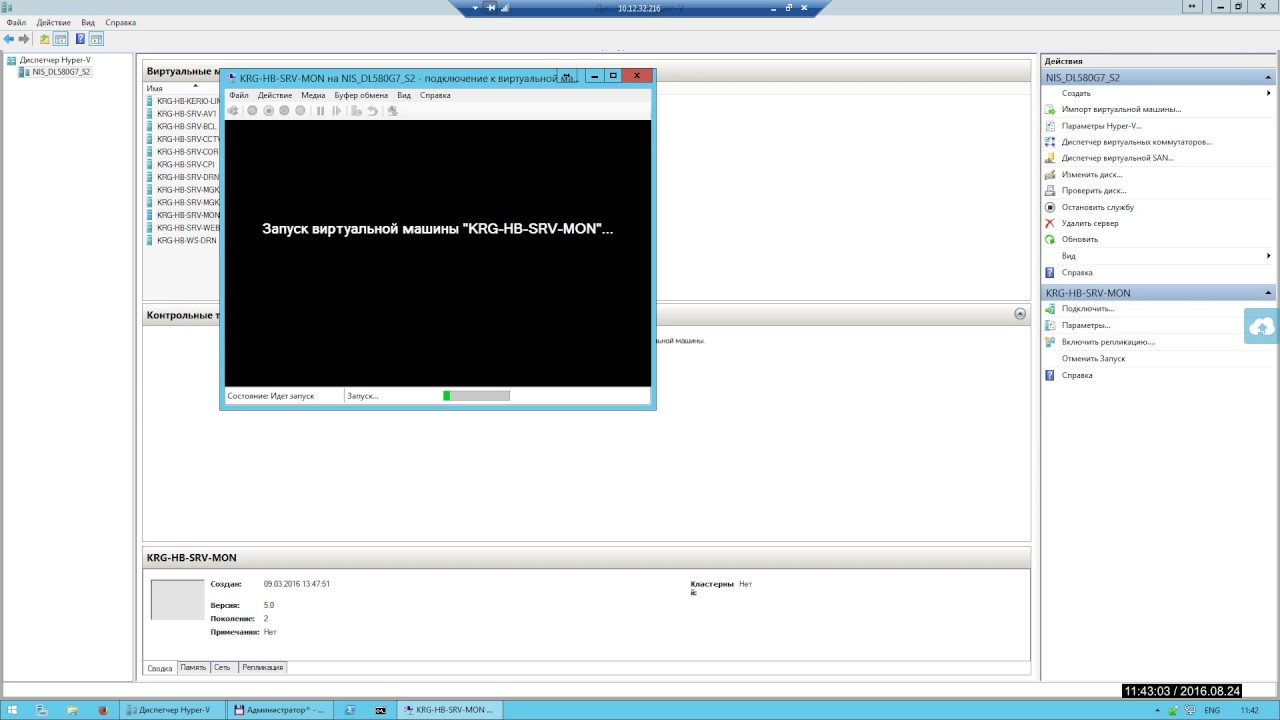Switch to the Репликация tab
This screenshot has height=720, width=1280.
point(262,667)
